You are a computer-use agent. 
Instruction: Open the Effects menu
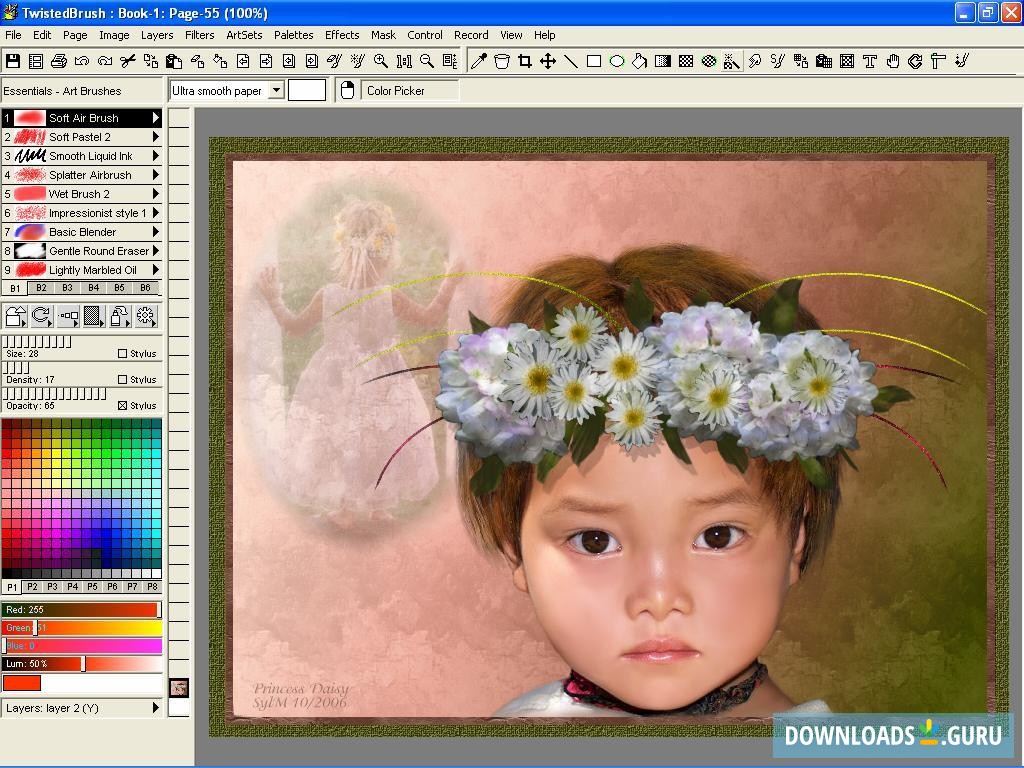(342, 35)
